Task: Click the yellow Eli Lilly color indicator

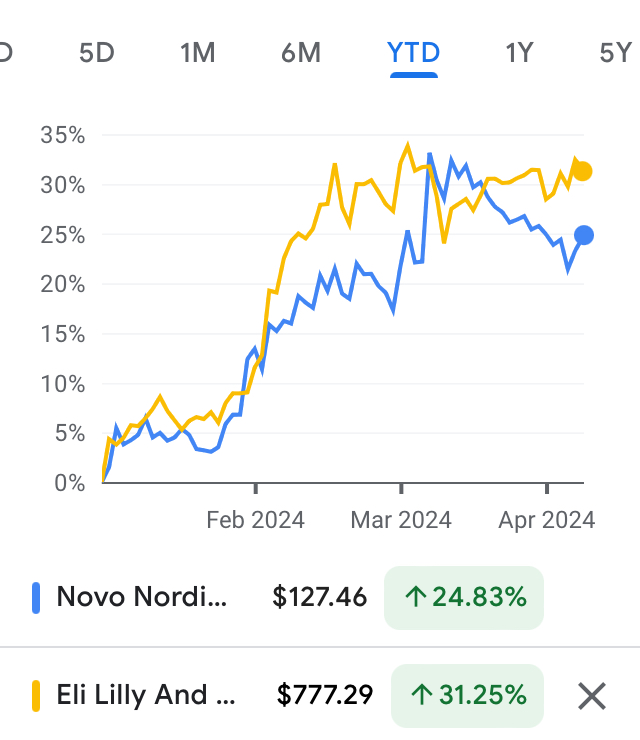Action: coord(36,696)
